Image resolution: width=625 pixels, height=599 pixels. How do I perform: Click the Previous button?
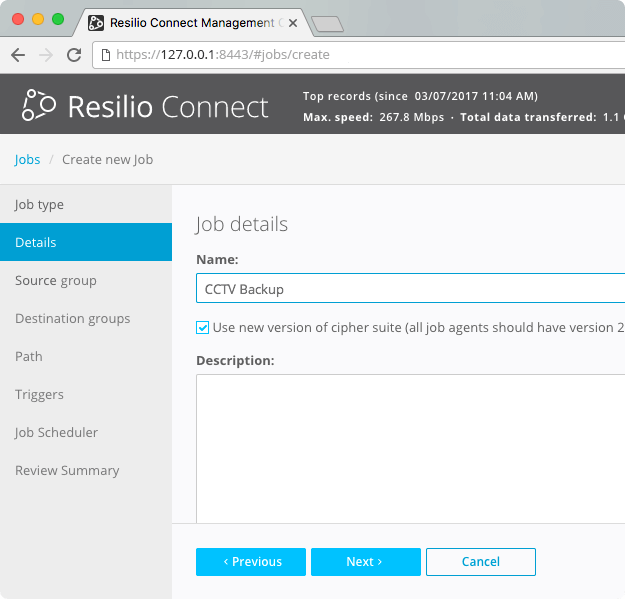(251, 562)
